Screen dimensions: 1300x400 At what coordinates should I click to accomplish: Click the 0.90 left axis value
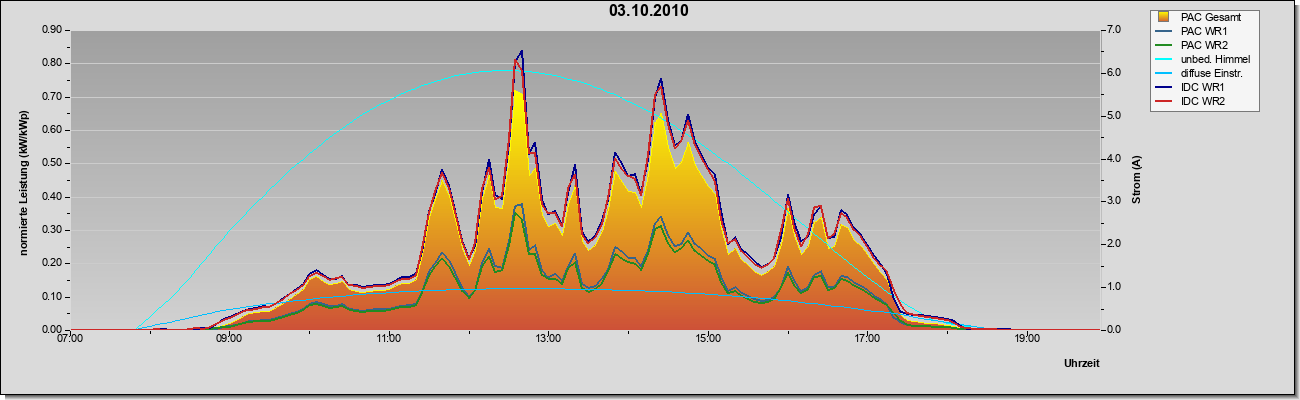pos(52,30)
